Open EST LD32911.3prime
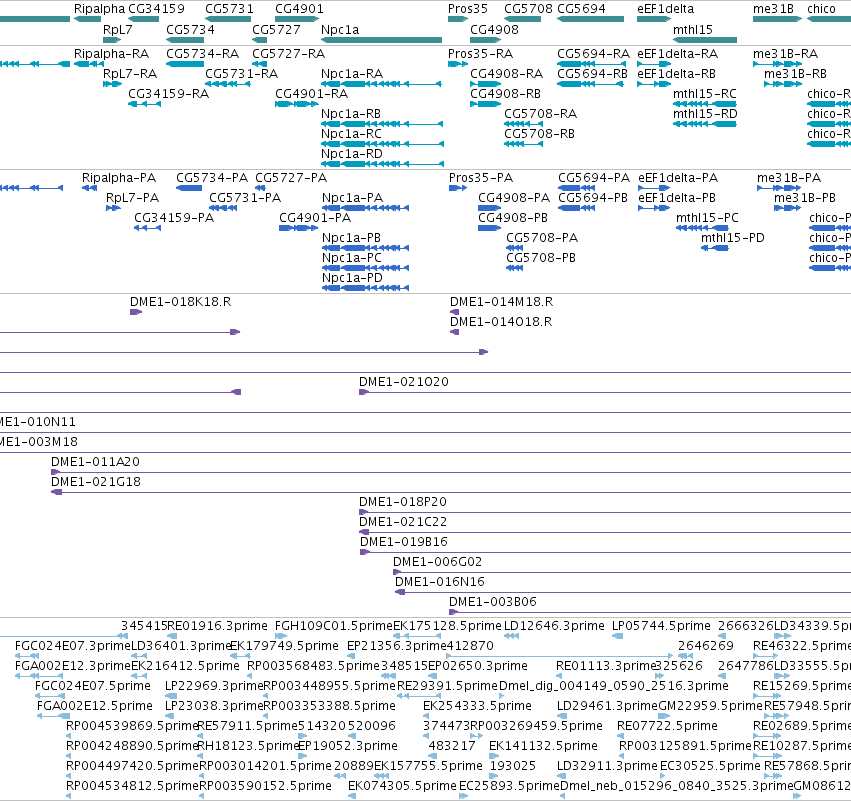This screenshot has width=851, height=801. [x=607, y=766]
